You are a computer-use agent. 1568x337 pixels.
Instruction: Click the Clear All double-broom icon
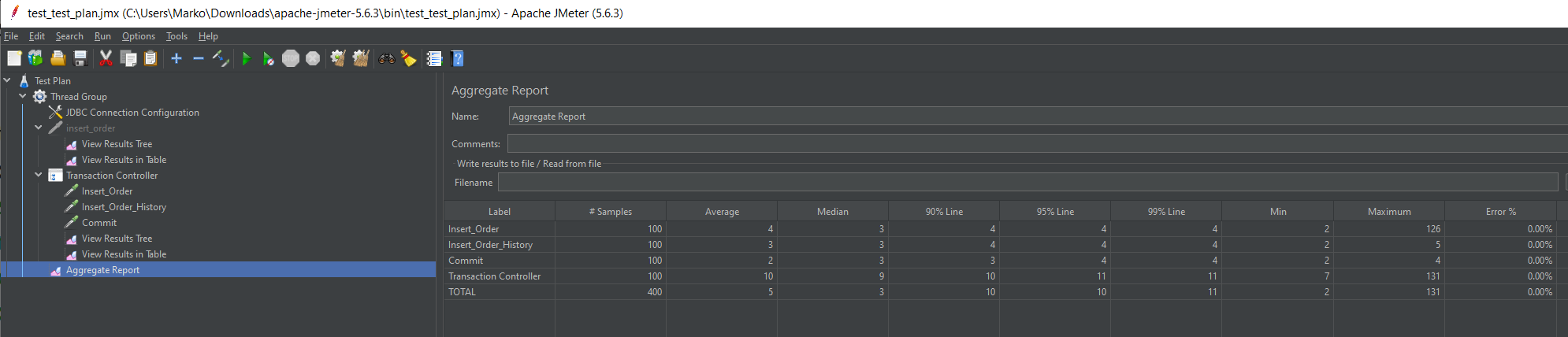tap(361, 58)
